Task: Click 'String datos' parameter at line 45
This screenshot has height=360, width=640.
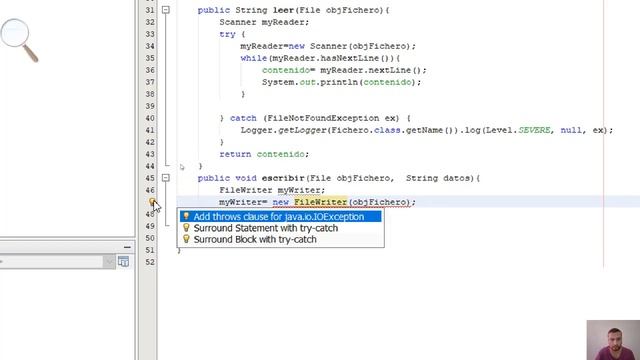Action: tap(438, 178)
